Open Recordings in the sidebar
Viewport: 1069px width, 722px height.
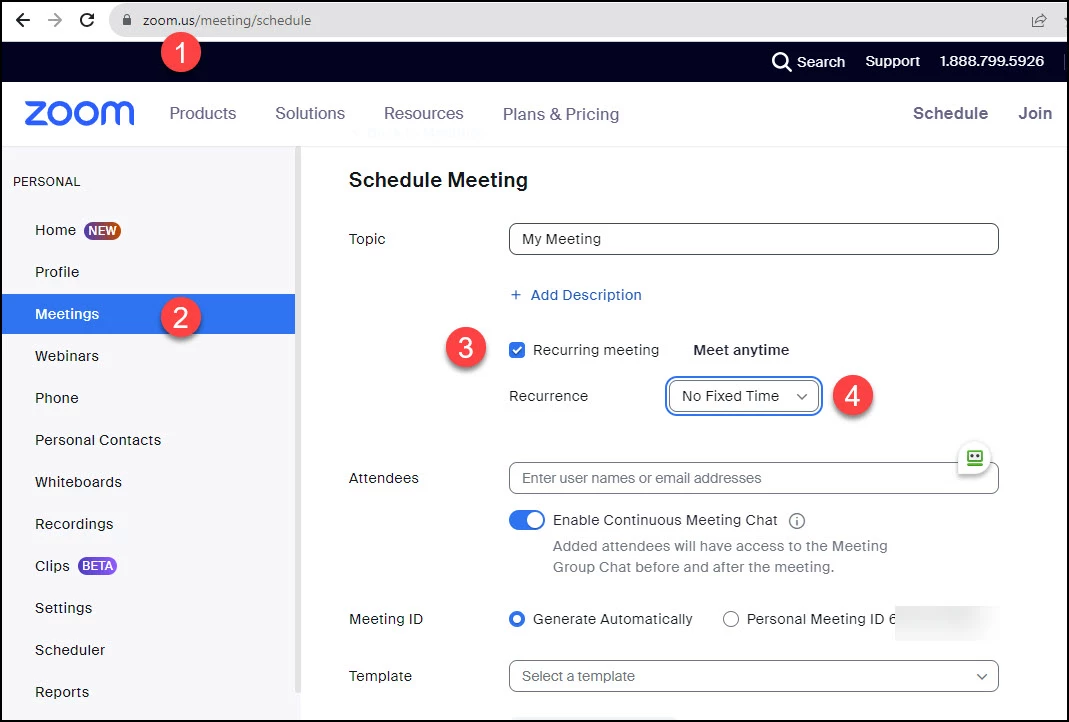[74, 524]
